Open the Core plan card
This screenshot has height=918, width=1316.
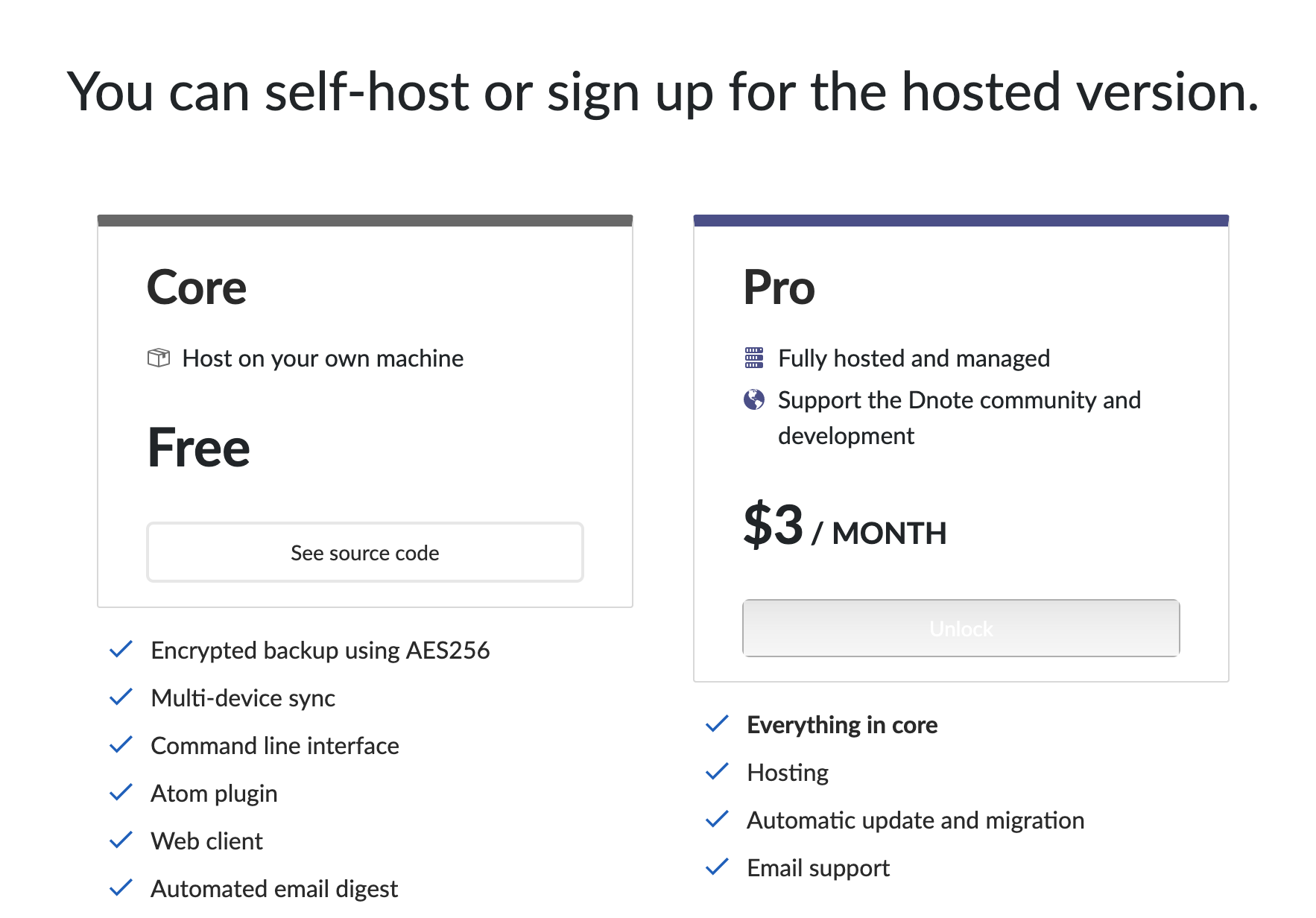364,410
